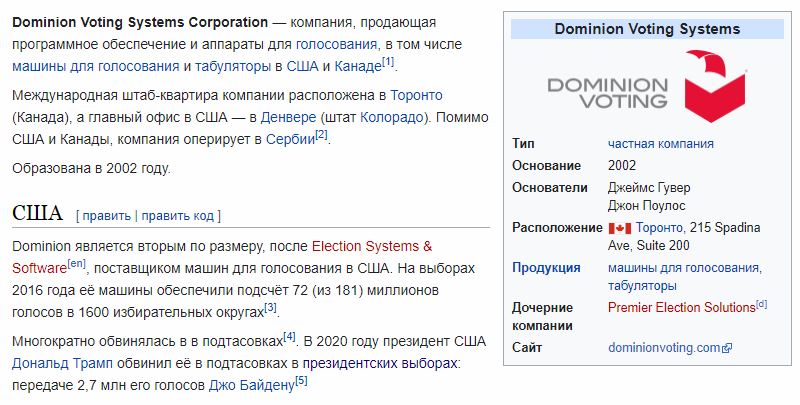Screen dimensions: 800x405
Task: Open the Торонто link in the article text
Action: (416, 95)
